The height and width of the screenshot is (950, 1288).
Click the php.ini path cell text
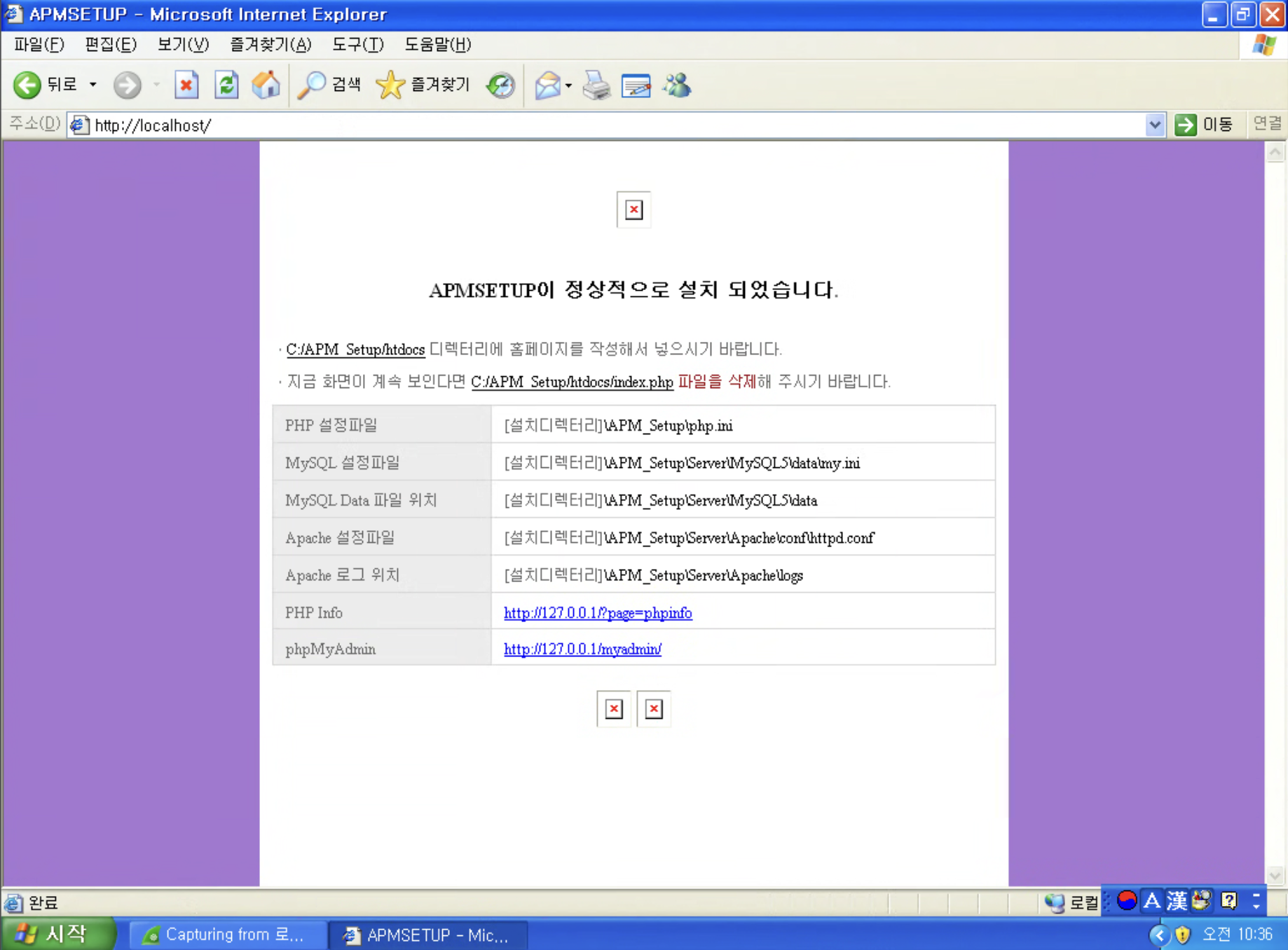pos(618,425)
